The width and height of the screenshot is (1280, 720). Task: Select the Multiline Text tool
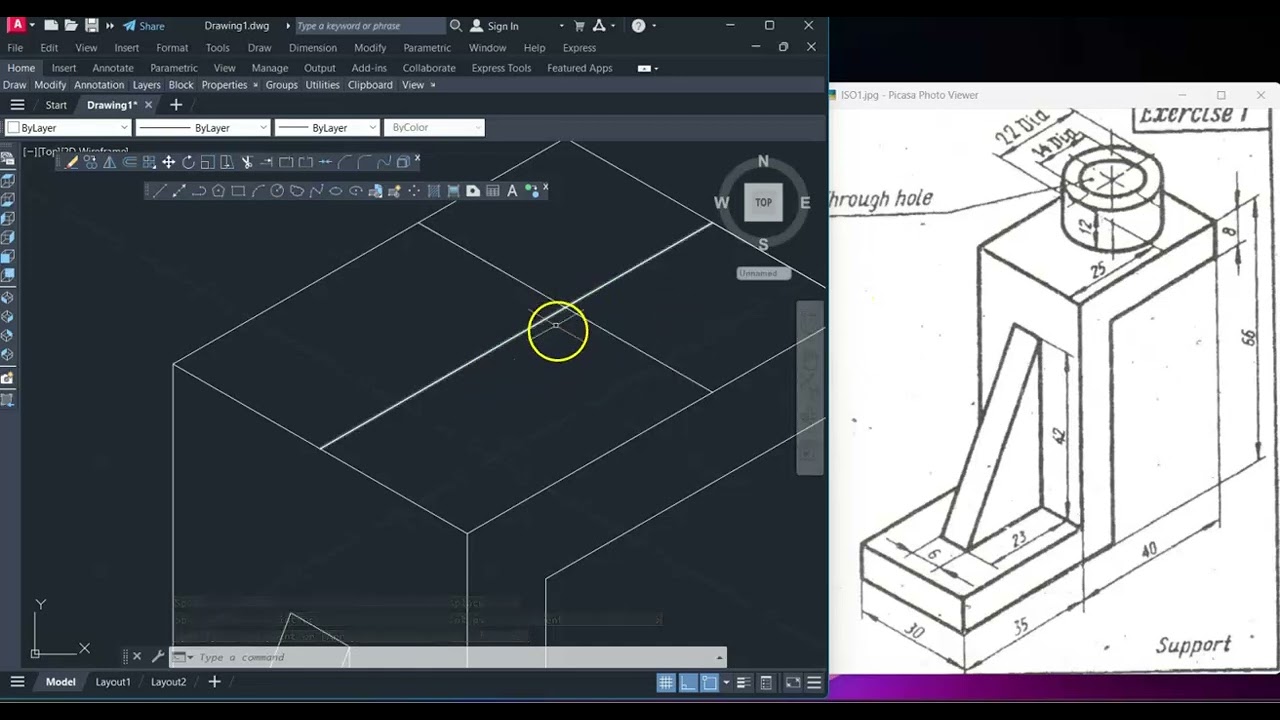pyautogui.click(x=512, y=191)
